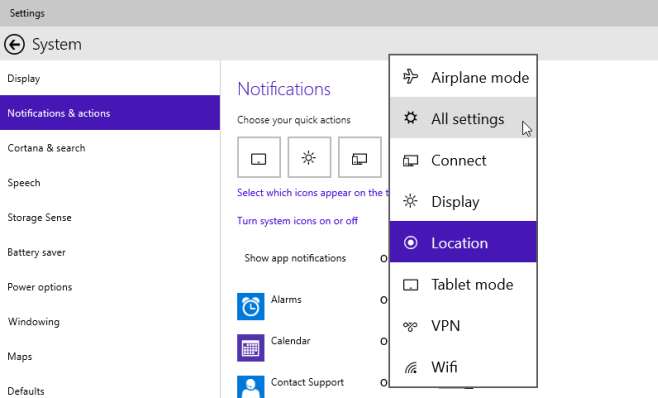Click the Alarms clock app icon
The image size is (658, 398).
(251, 306)
